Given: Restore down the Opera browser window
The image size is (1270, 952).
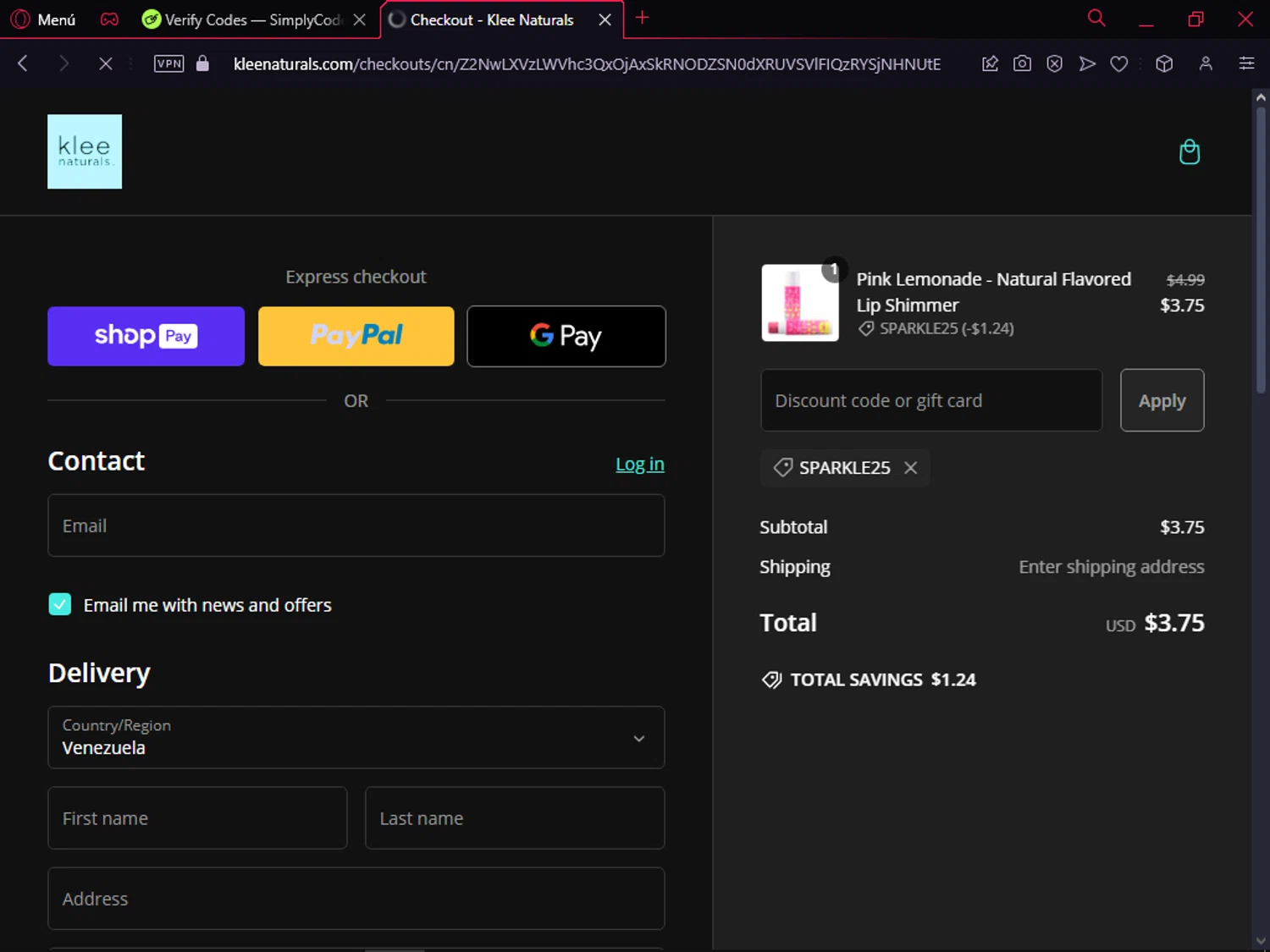Looking at the screenshot, I should (1195, 19).
